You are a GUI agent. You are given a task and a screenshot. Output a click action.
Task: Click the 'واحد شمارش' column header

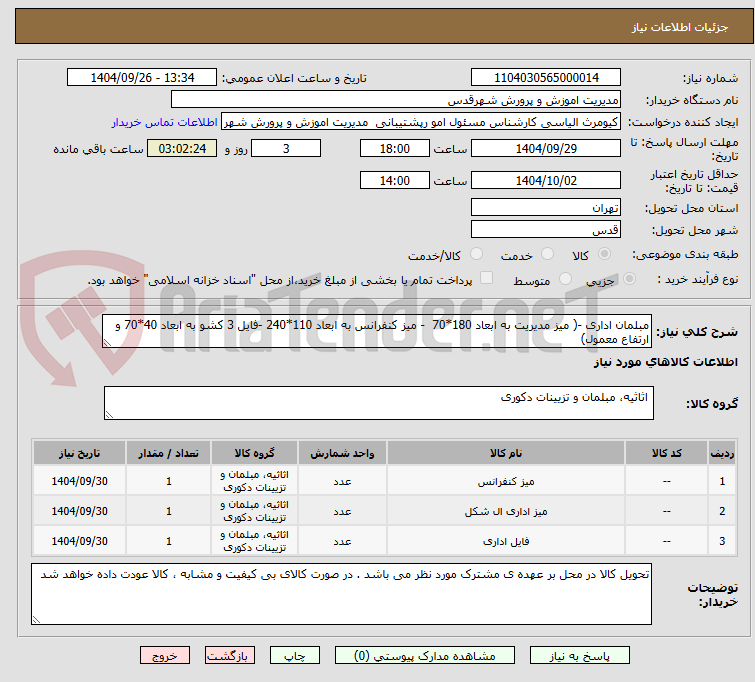342,453
